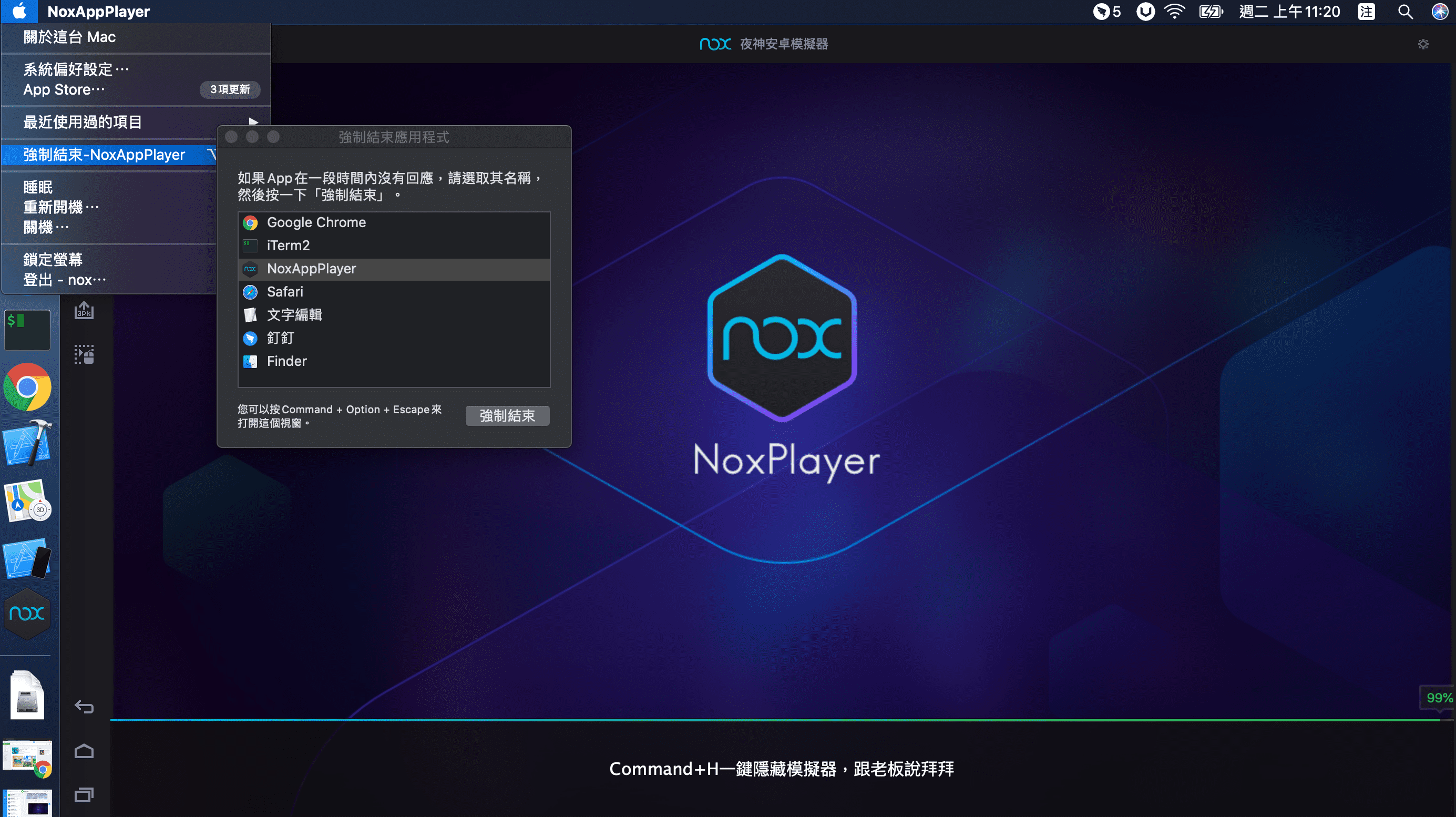Select 釘釘 in force quit list

click(x=394, y=338)
